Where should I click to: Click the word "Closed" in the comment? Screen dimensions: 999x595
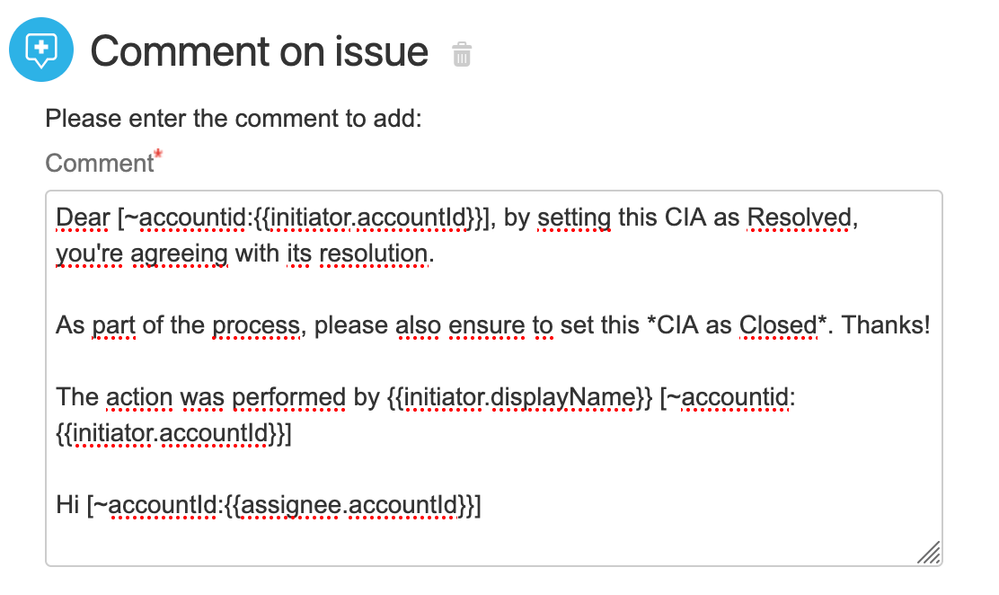(777, 326)
